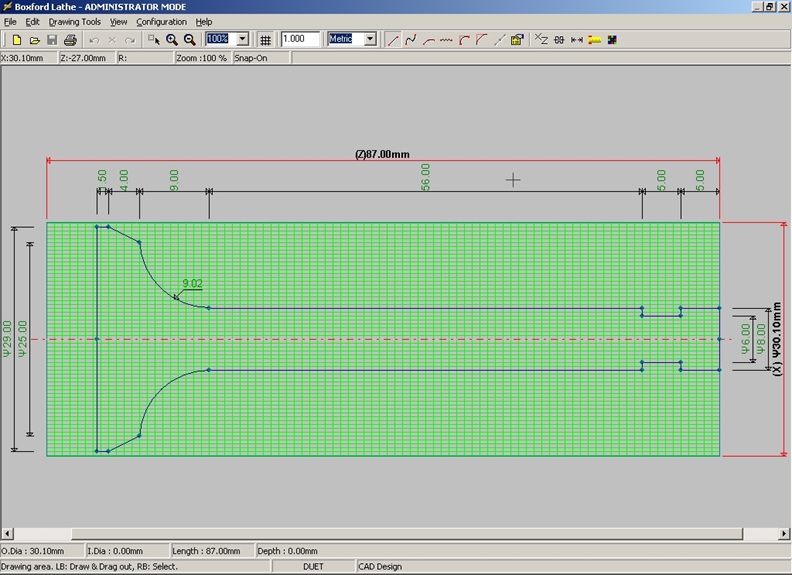
Task: Click the (Z)87.00mm length dimension label
Action: pyautogui.click(x=382, y=154)
